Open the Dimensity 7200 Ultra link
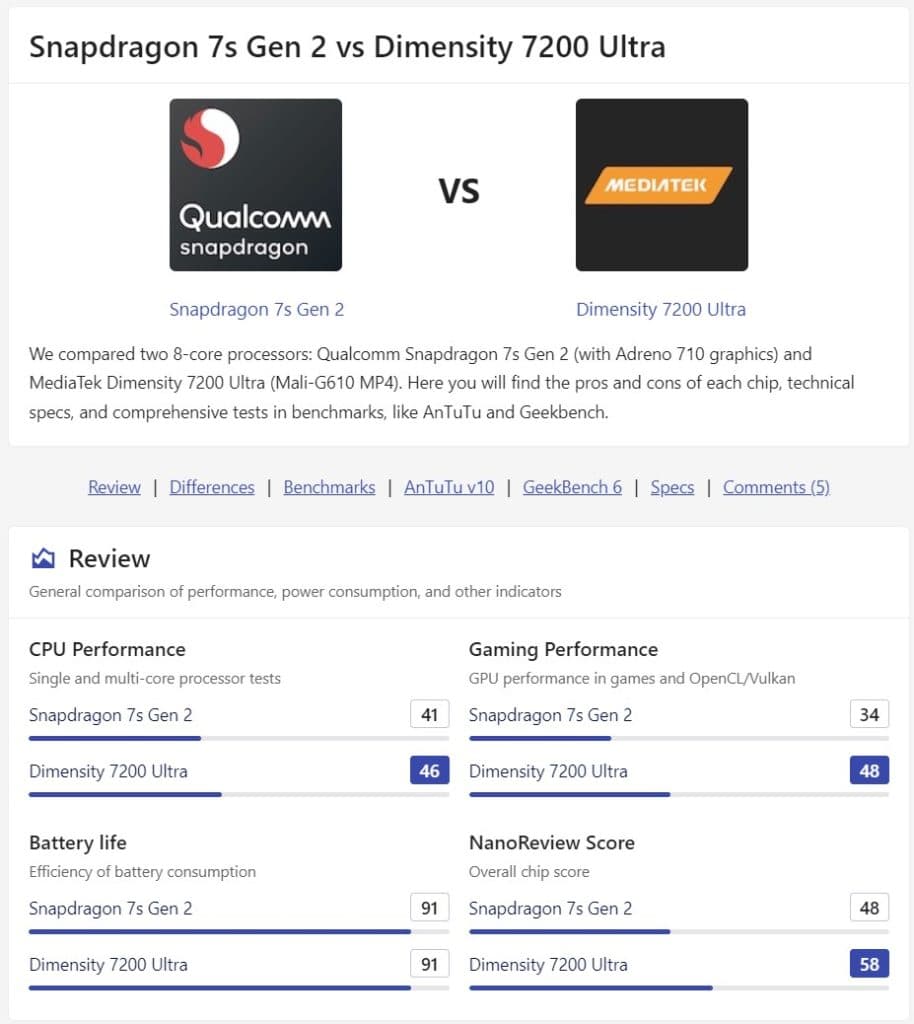Viewport: 914px width, 1024px height. 661,309
